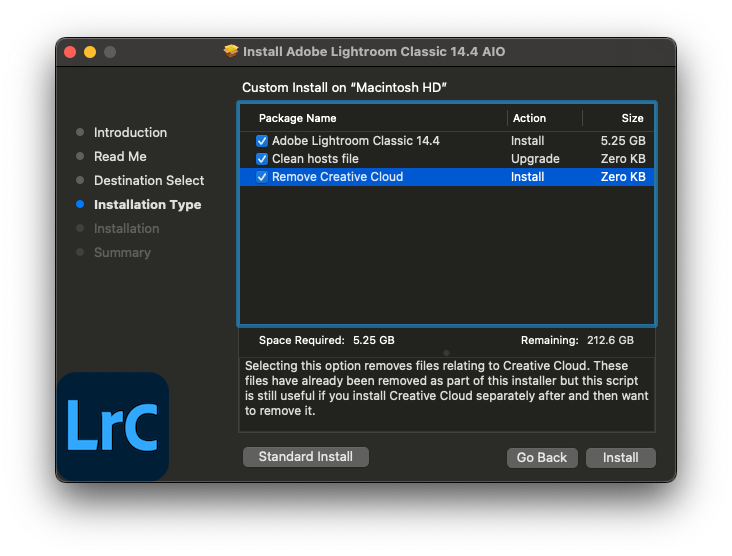Click the bullet beside Destination Select
Image resolution: width=732 pixels, height=556 pixels.
[x=80, y=181]
